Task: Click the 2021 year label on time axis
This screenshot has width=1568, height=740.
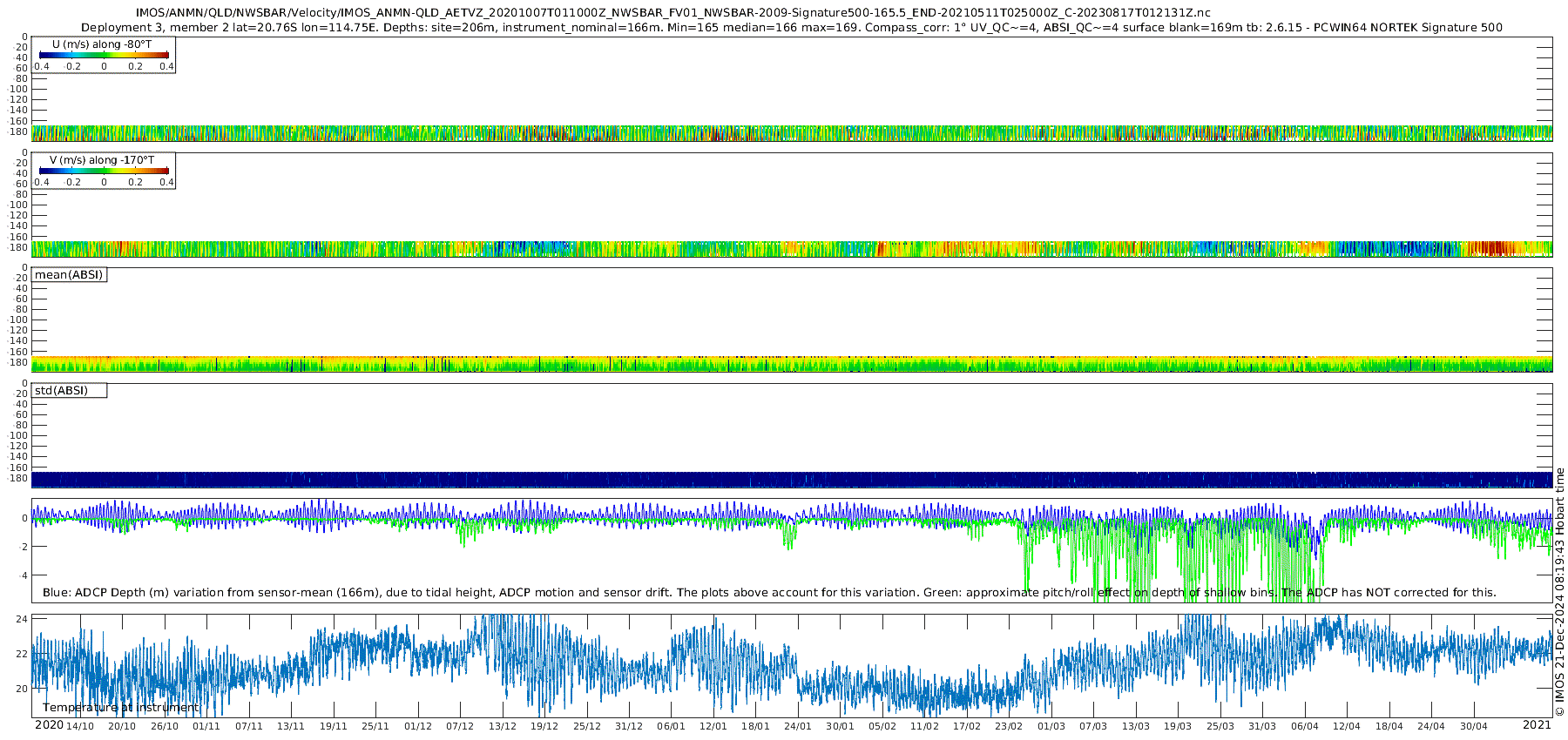Action: point(1537,725)
